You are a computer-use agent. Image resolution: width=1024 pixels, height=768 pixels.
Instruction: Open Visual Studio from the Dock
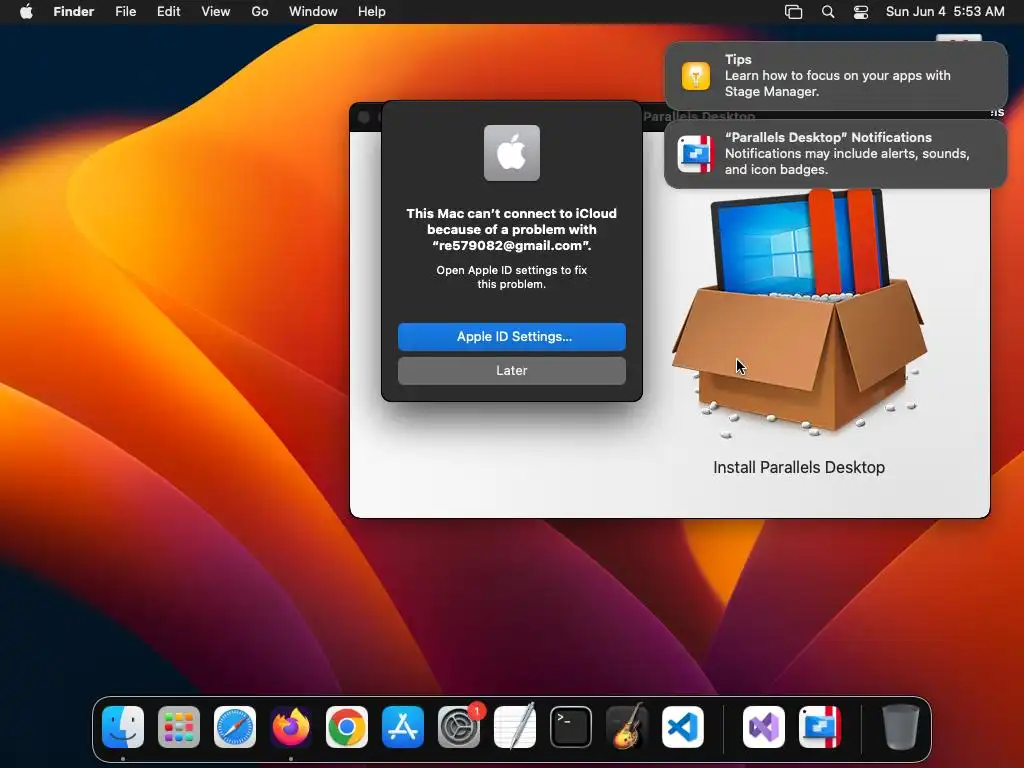pos(763,727)
